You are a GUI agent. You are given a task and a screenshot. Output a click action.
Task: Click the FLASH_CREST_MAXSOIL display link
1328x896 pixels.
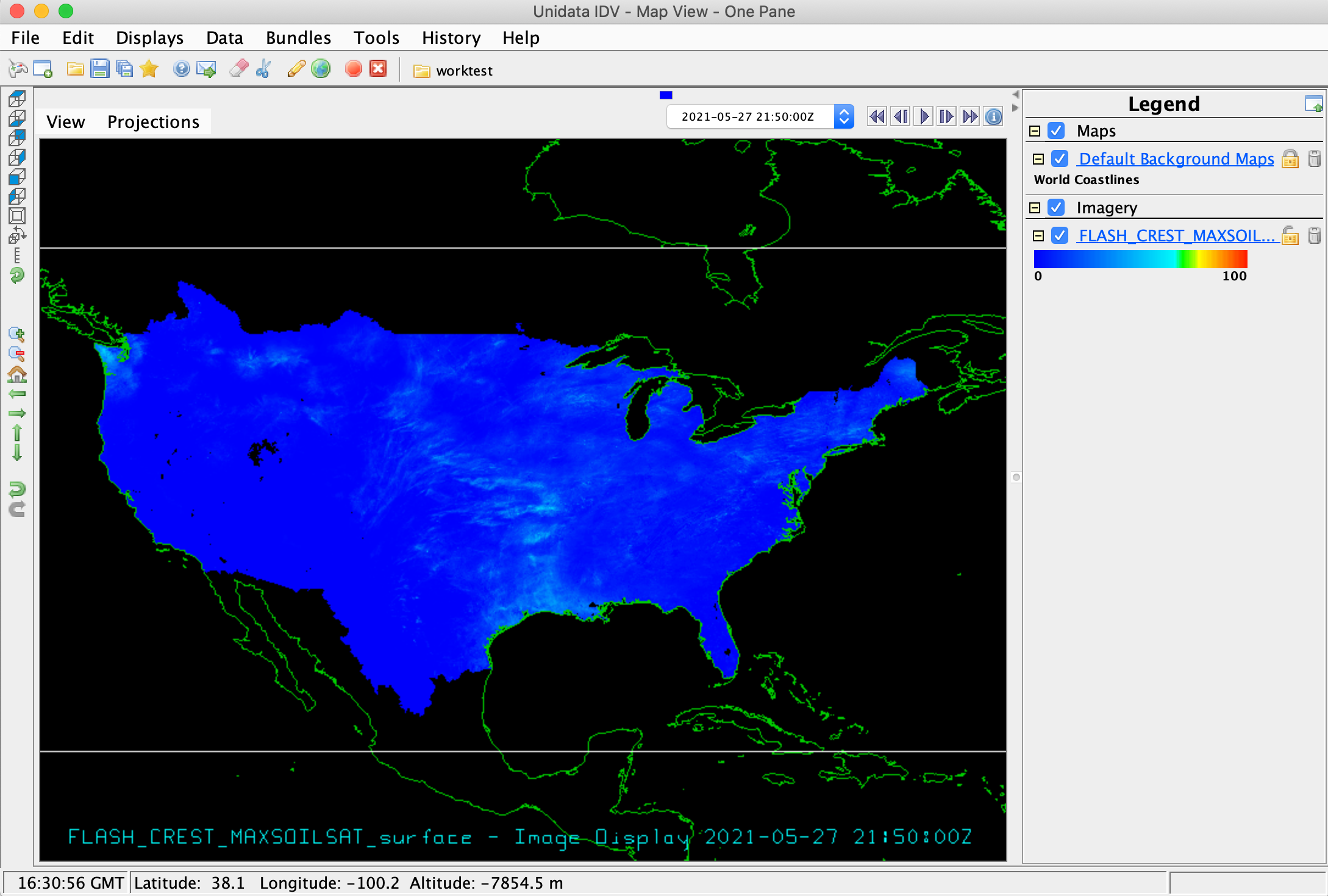click(1176, 236)
